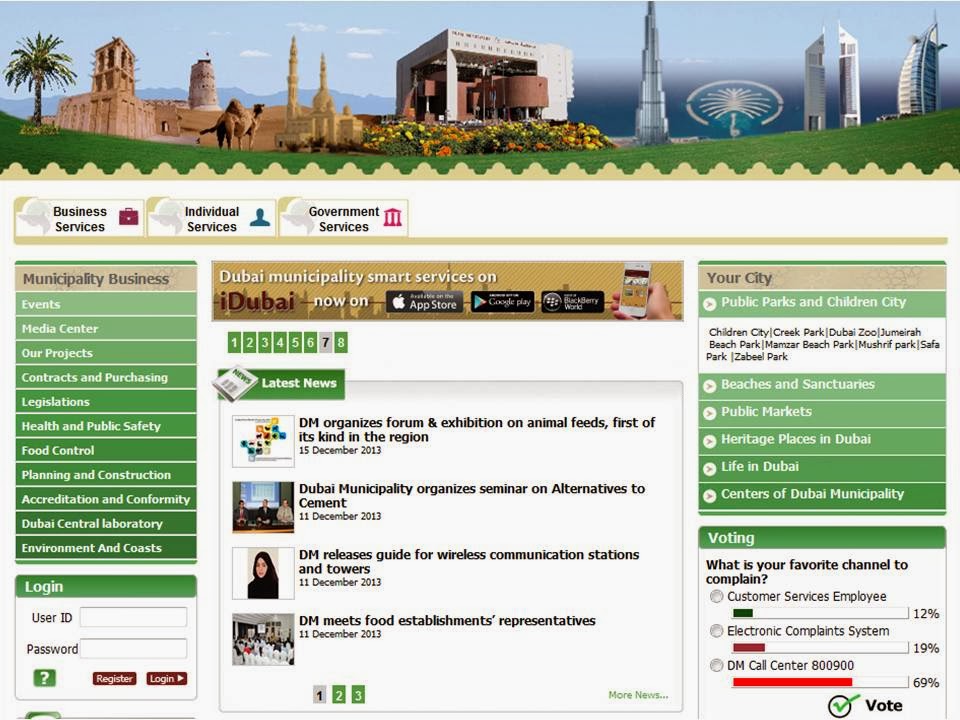Open food establishments meeting thumbnail
Screen dimensions: 960x720
point(263,639)
